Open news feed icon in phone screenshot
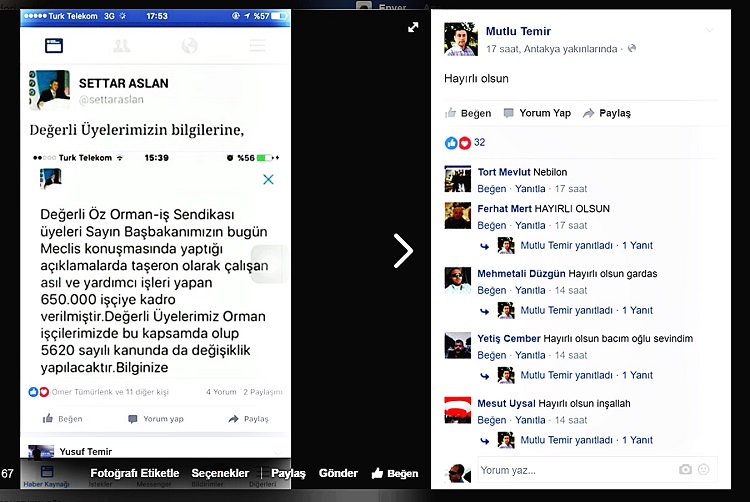This screenshot has height=502, width=750. coord(54,46)
